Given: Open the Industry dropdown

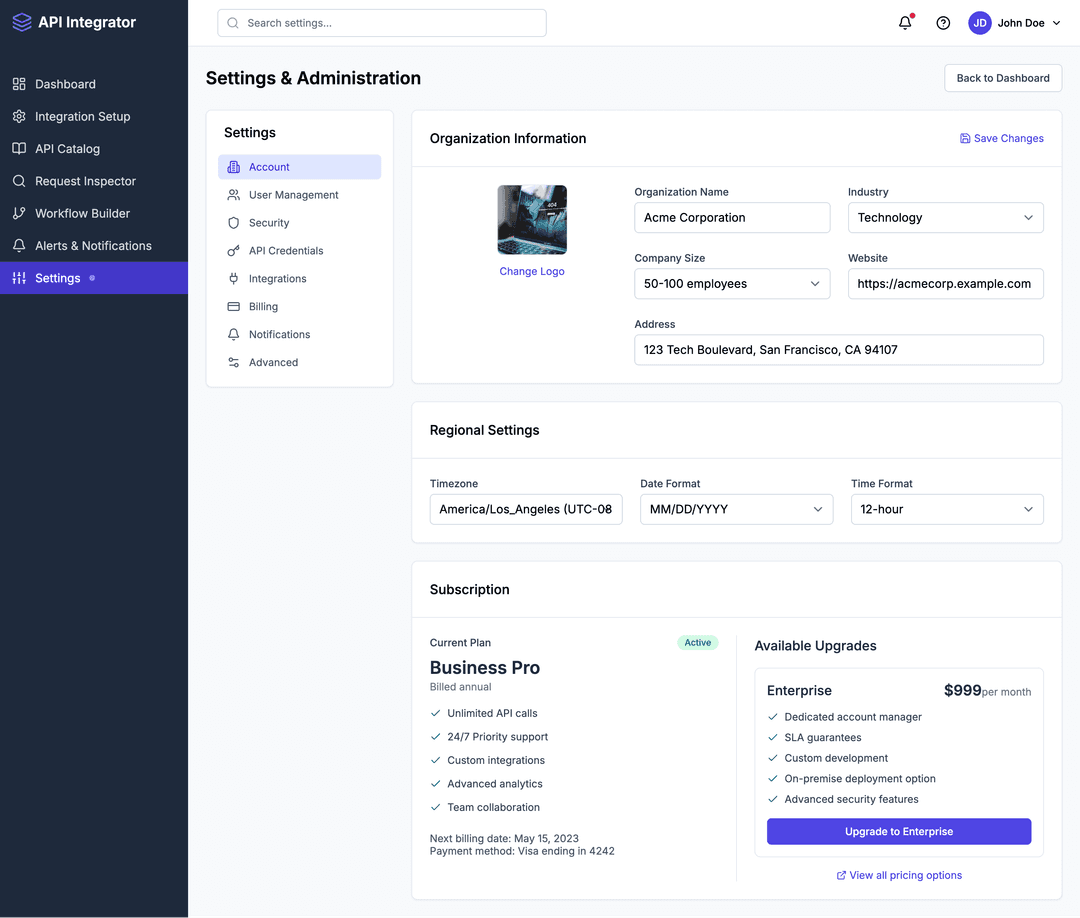Looking at the screenshot, I should [x=945, y=217].
